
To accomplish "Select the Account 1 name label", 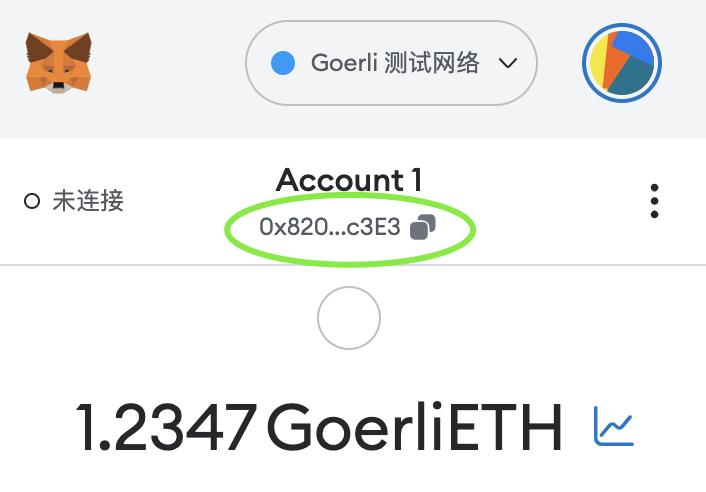I will pyautogui.click(x=349, y=180).
